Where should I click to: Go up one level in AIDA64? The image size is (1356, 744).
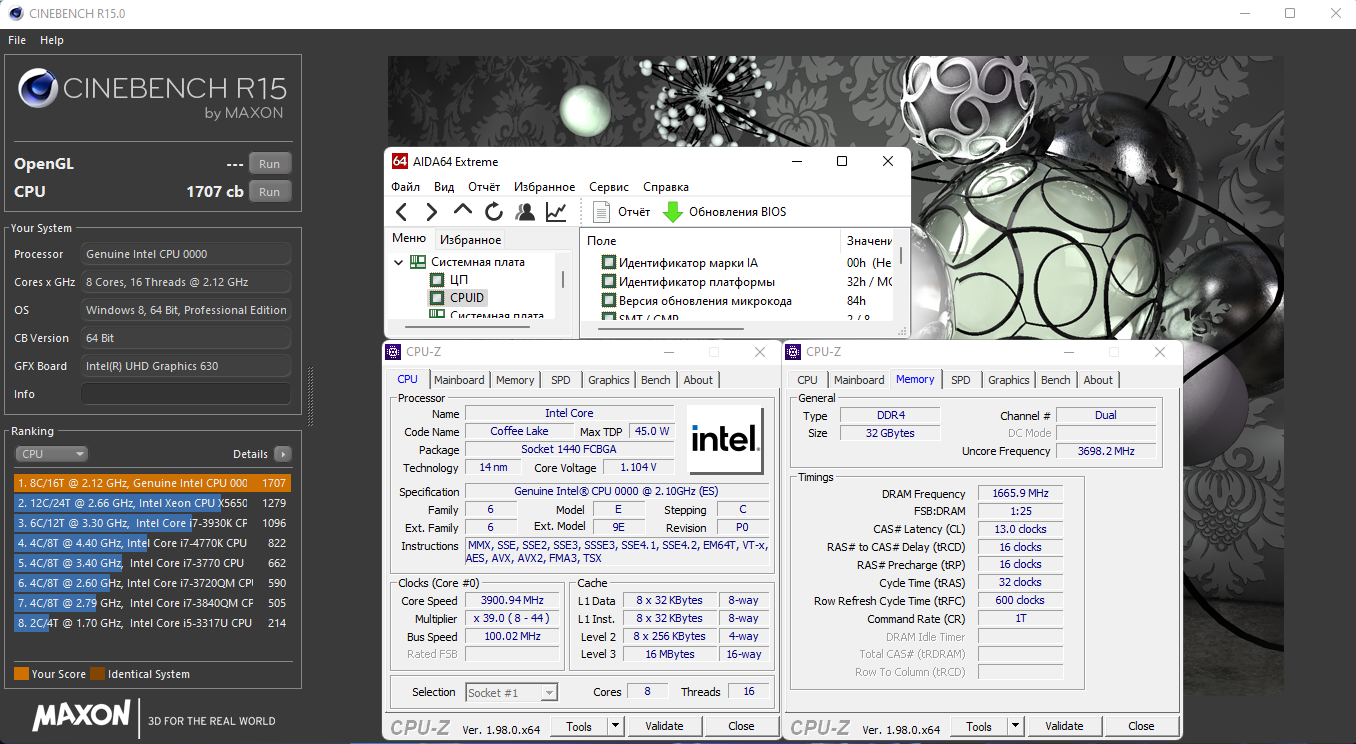[x=463, y=212]
